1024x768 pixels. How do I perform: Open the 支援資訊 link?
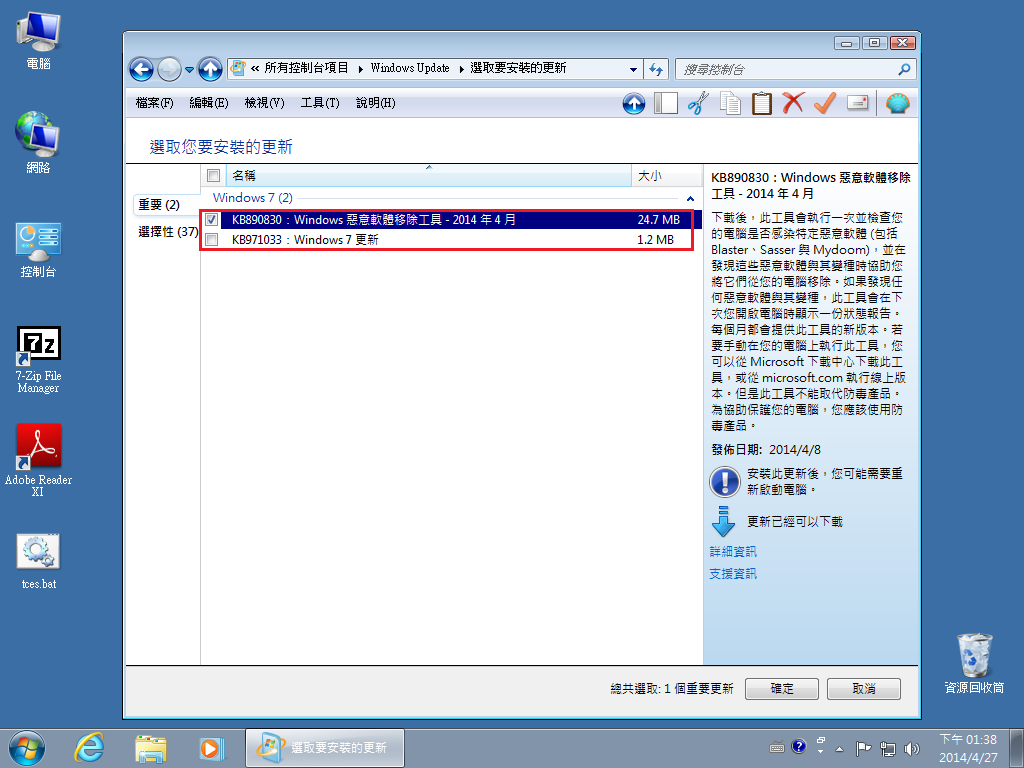pos(733,574)
